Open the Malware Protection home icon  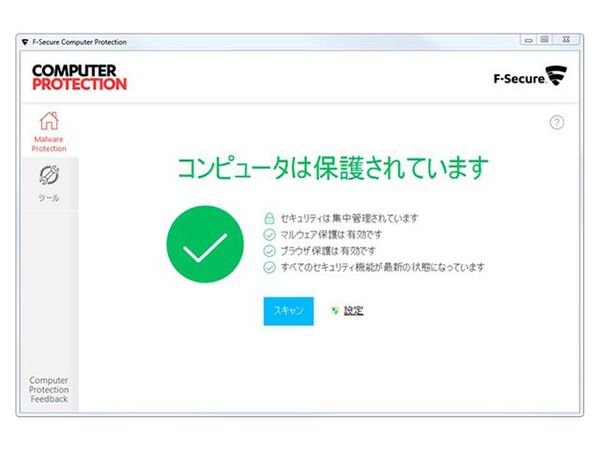point(49,121)
